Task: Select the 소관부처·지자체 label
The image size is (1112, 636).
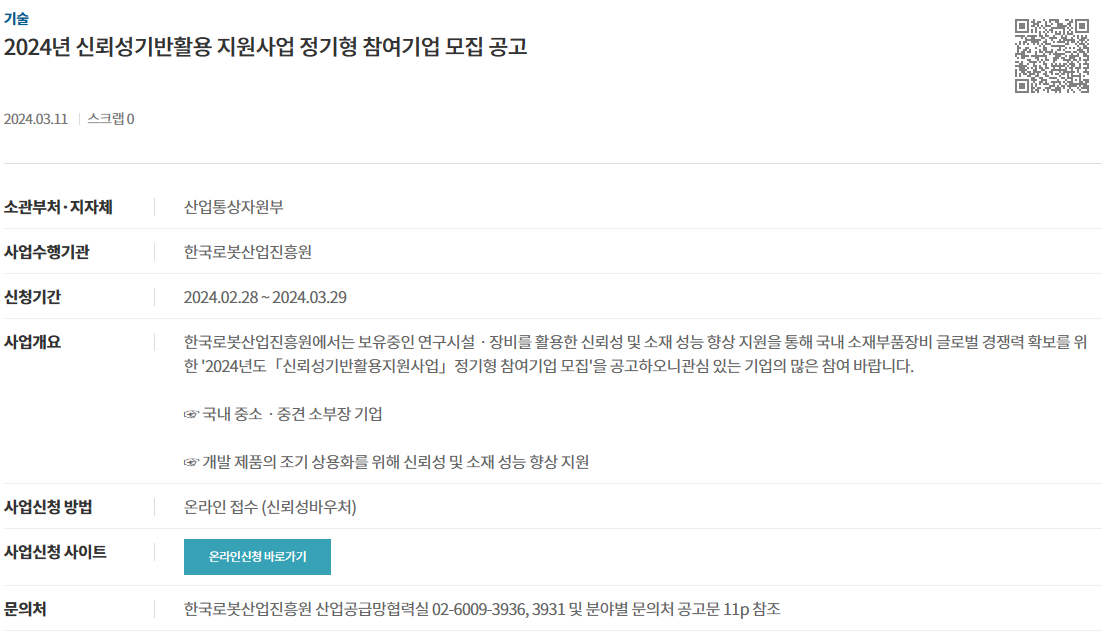Action: (x=58, y=207)
